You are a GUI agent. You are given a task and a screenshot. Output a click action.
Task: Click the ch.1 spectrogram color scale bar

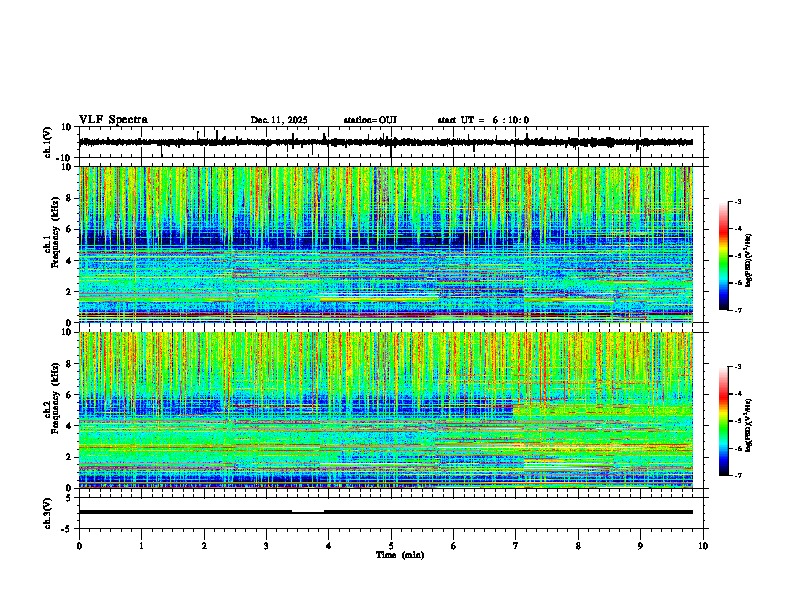(724, 256)
